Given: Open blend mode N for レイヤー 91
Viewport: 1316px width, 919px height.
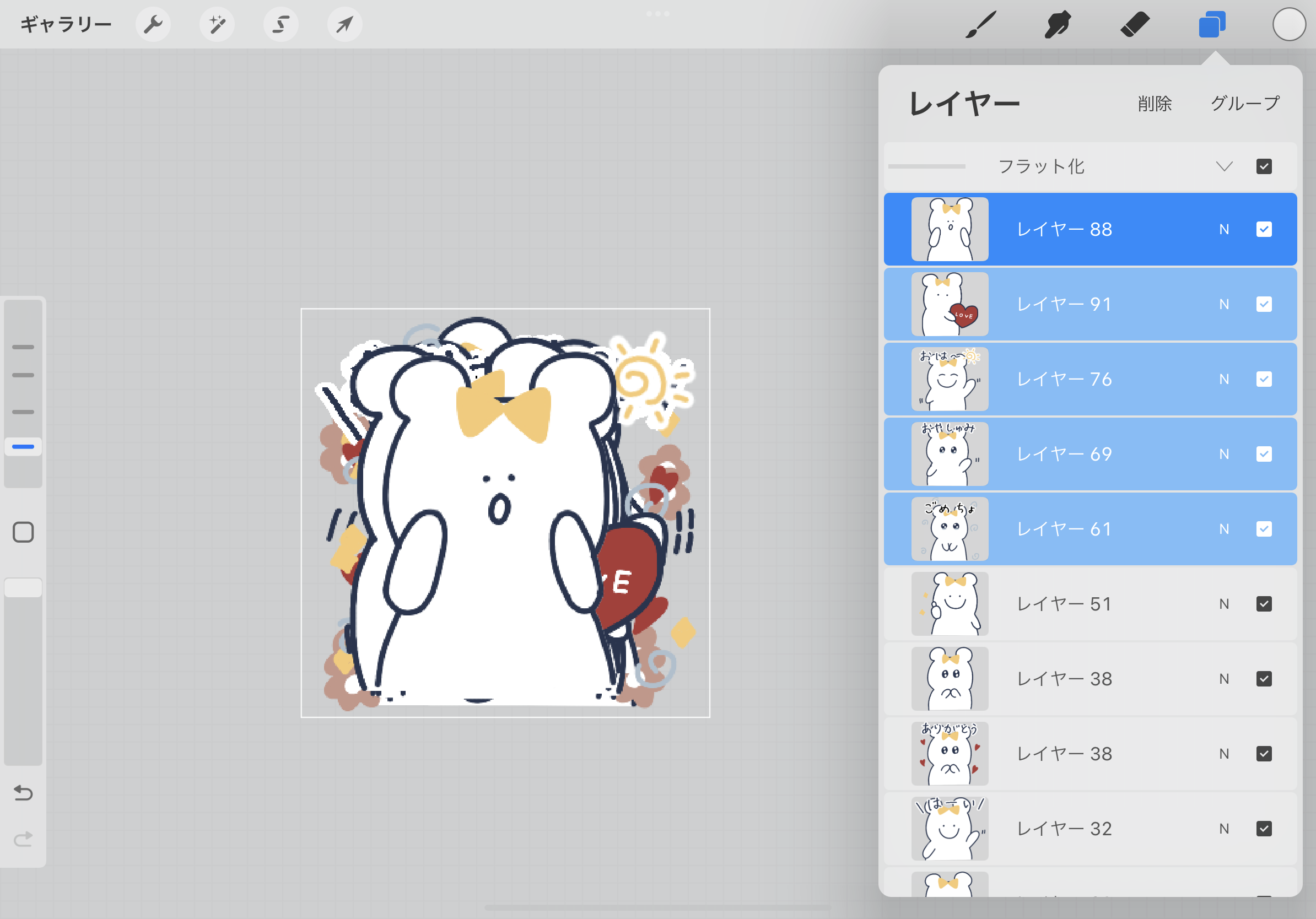Looking at the screenshot, I should point(1224,304).
